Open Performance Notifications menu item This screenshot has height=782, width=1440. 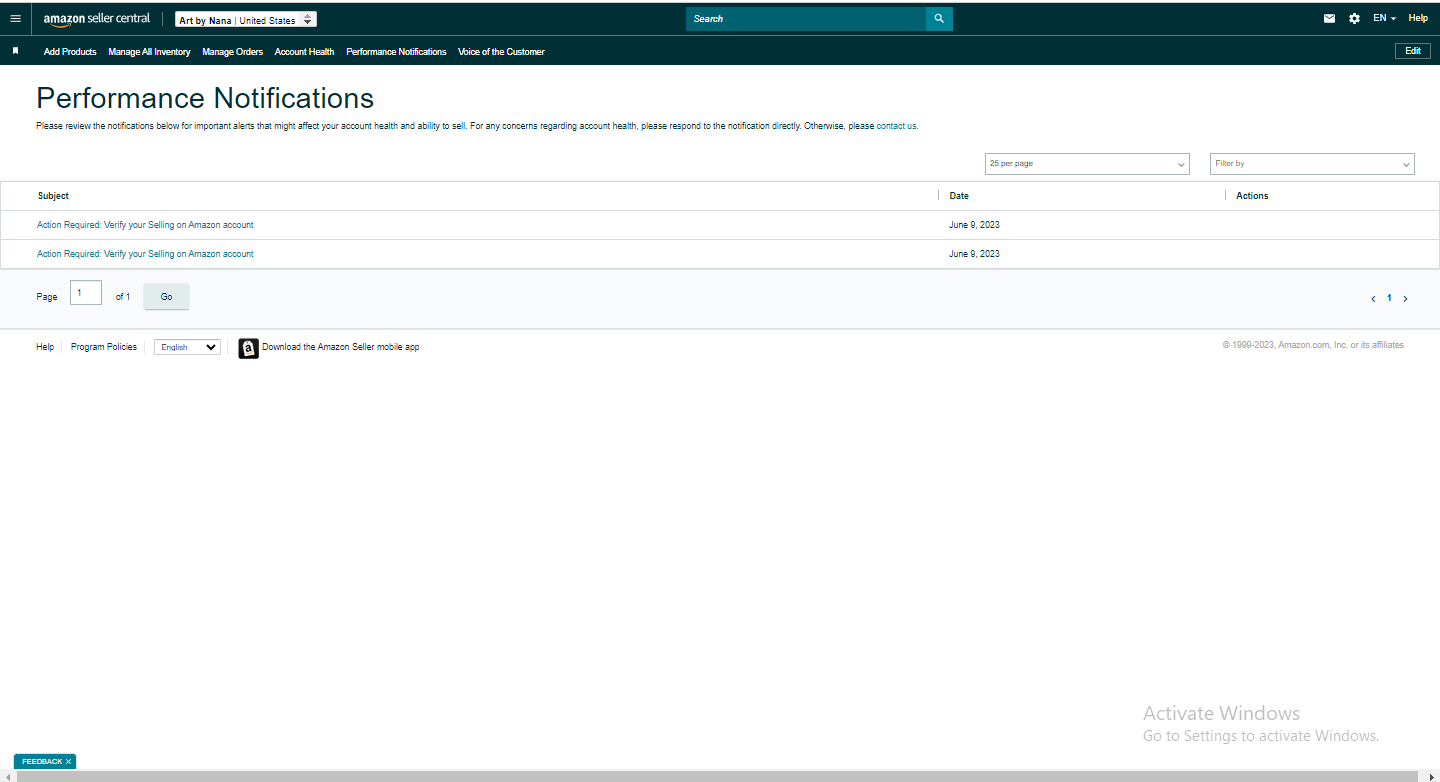tap(396, 52)
